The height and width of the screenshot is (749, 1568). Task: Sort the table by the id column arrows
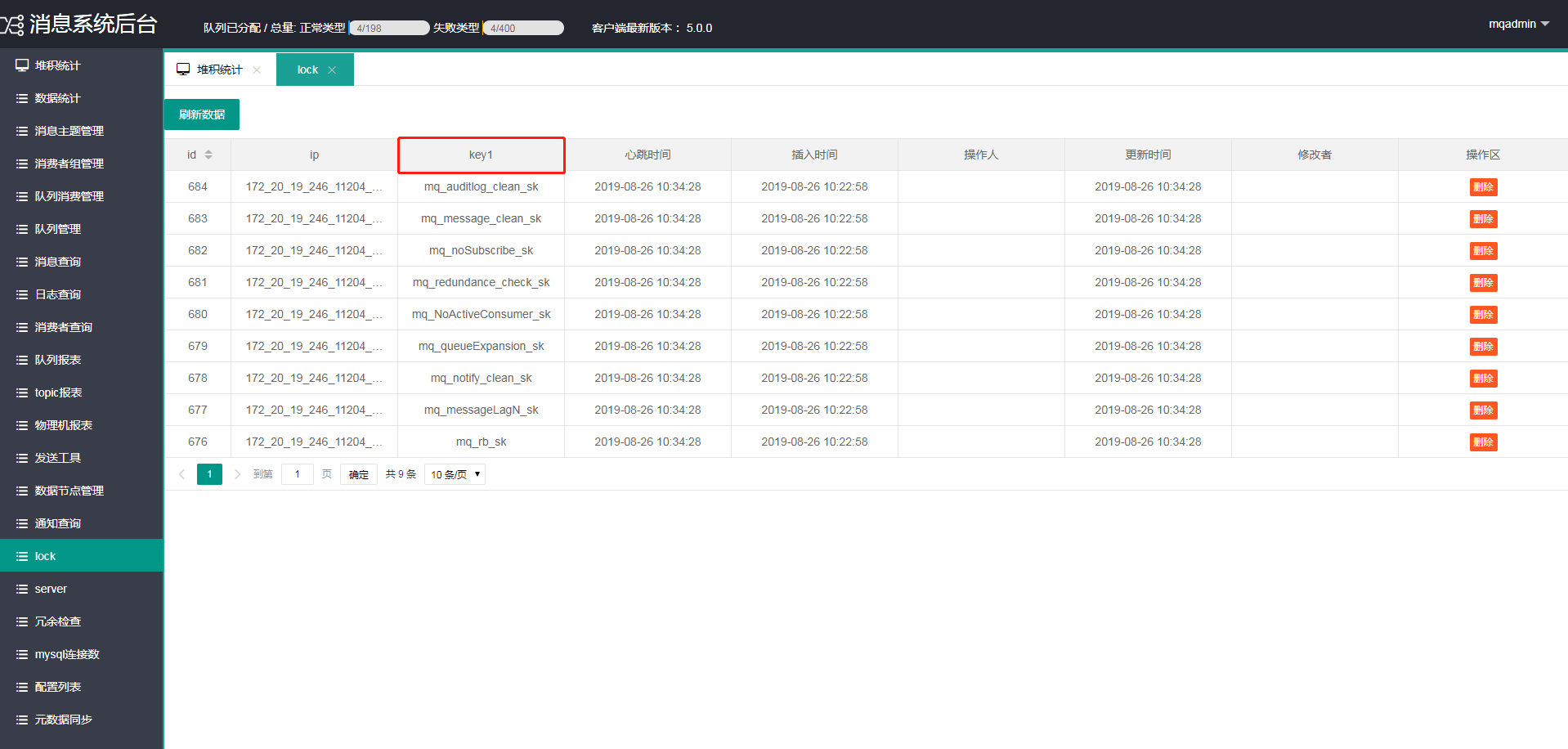coord(208,155)
